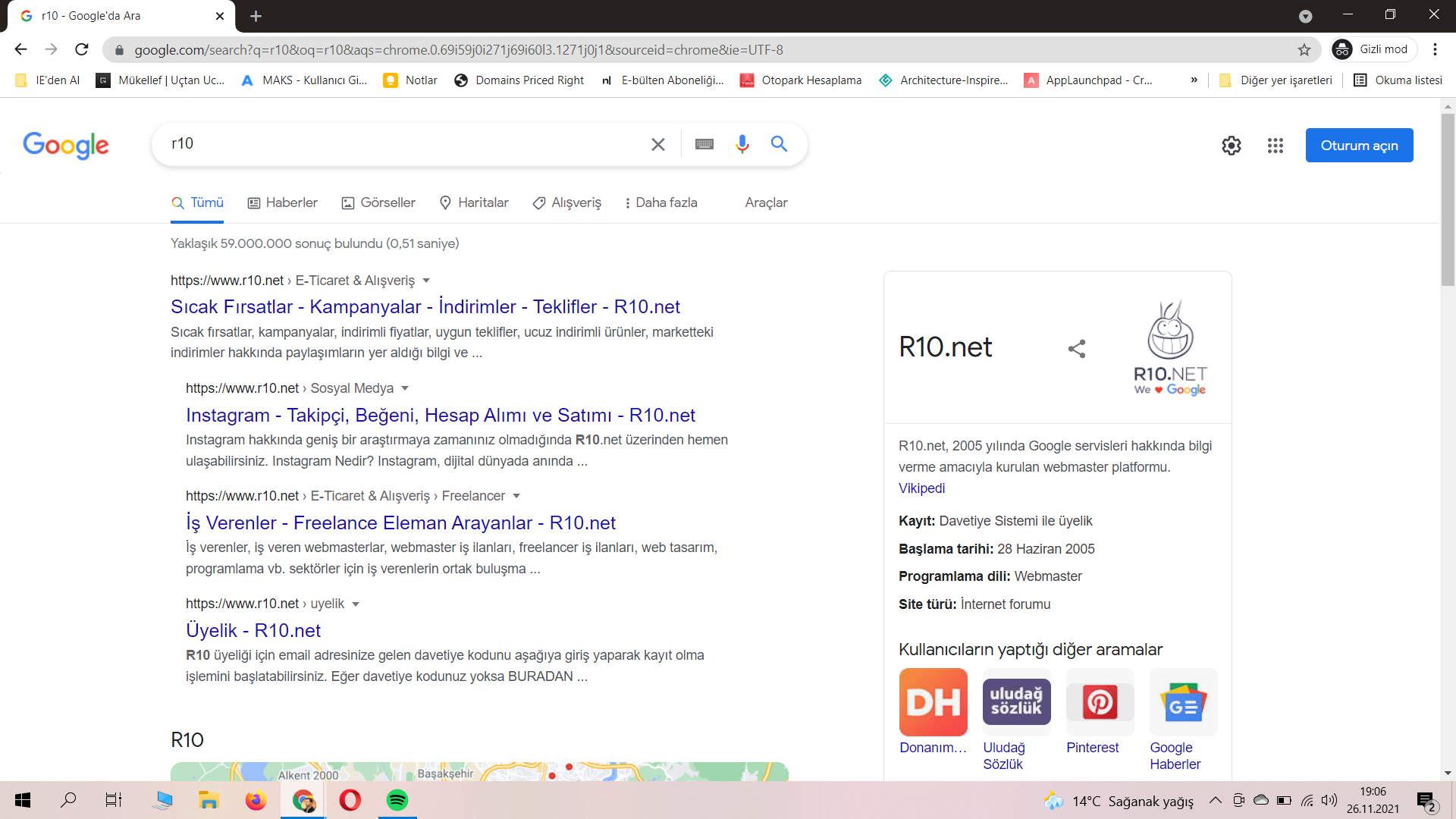Viewport: 1456px width, 819px height.
Task: Show hidden bookmarks with the chevron
Action: point(1194,80)
